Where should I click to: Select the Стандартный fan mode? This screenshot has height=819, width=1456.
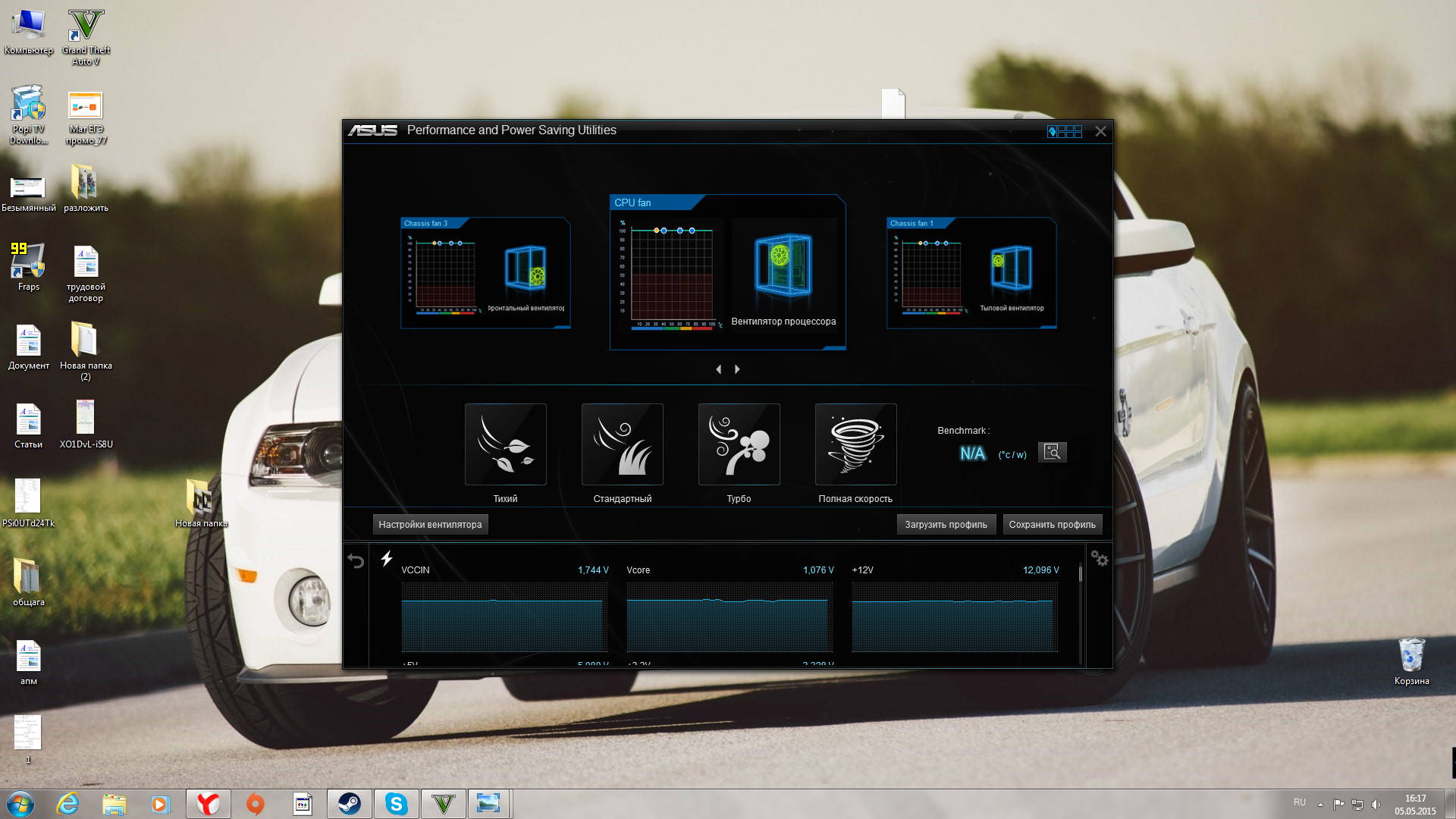click(622, 444)
